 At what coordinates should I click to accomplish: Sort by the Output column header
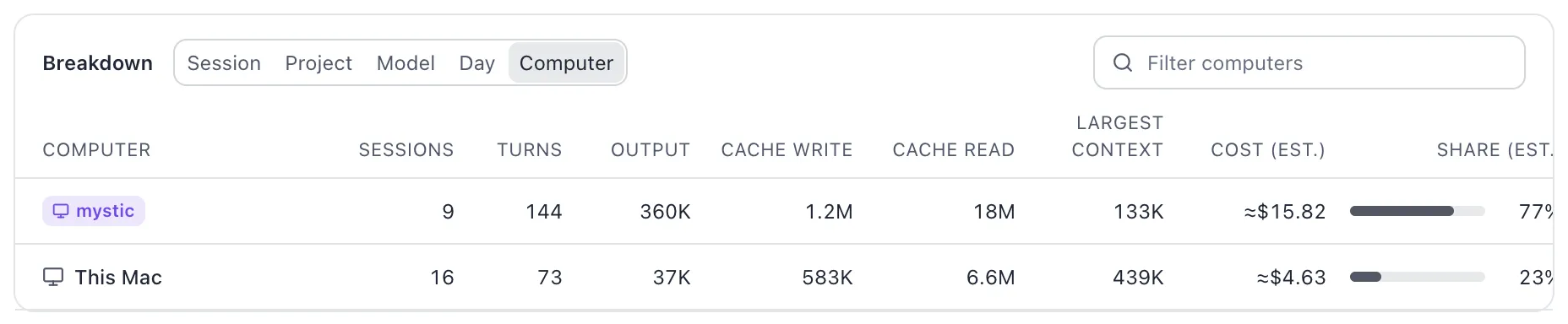[x=651, y=150]
